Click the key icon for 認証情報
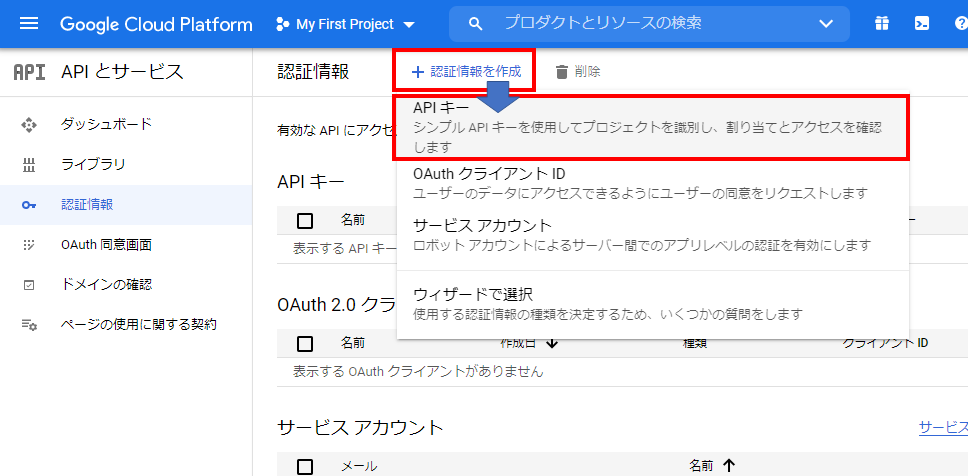This screenshot has width=968, height=476. (29, 204)
